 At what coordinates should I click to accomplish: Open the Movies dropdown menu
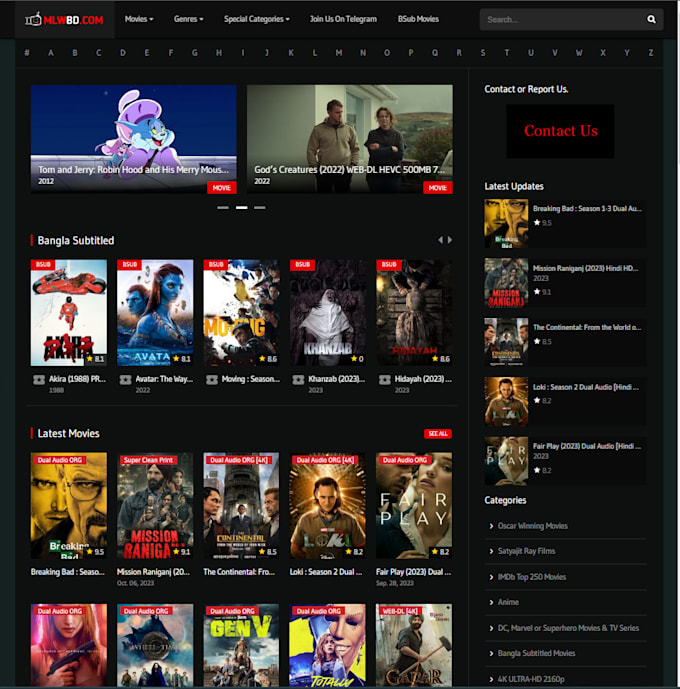point(139,19)
